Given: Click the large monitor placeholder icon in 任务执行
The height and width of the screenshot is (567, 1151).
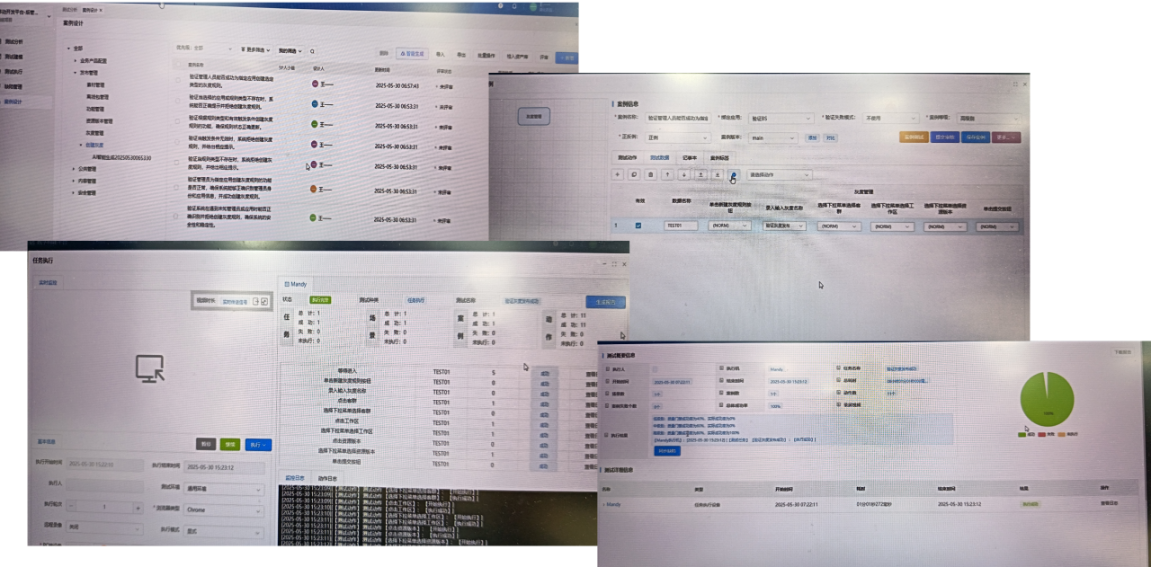Looking at the screenshot, I should (x=150, y=368).
